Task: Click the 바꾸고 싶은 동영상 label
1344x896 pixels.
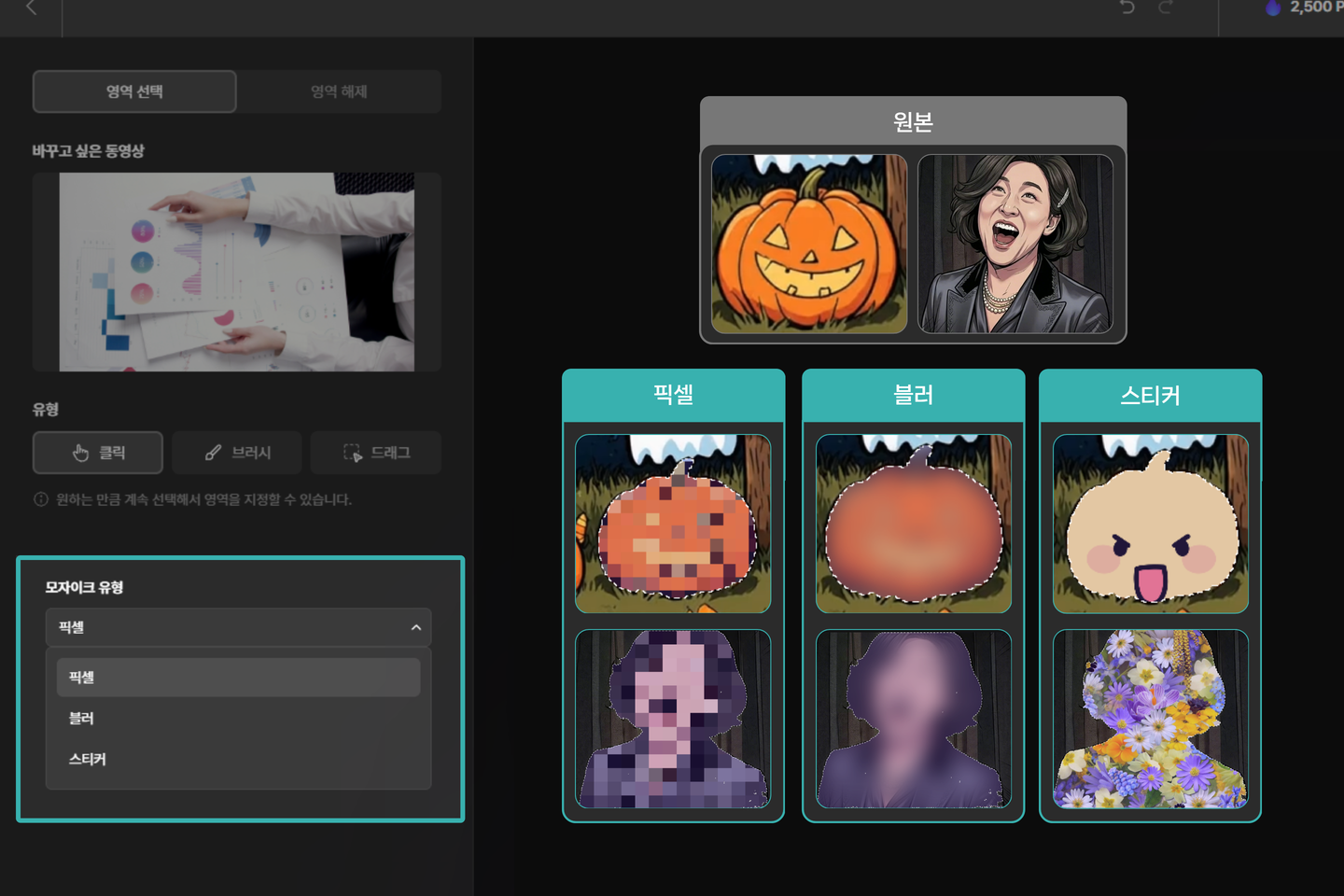Action: (89, 151)
